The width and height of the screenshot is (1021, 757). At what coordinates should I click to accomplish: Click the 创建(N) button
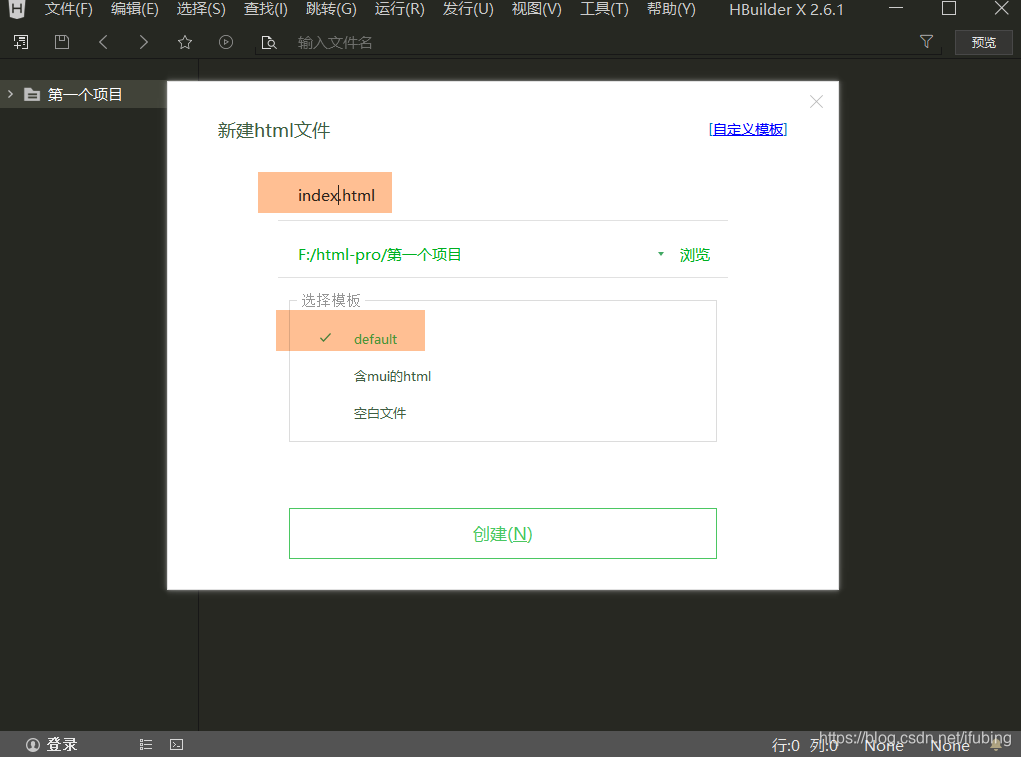pyautogui.click(x=502, y=533)
